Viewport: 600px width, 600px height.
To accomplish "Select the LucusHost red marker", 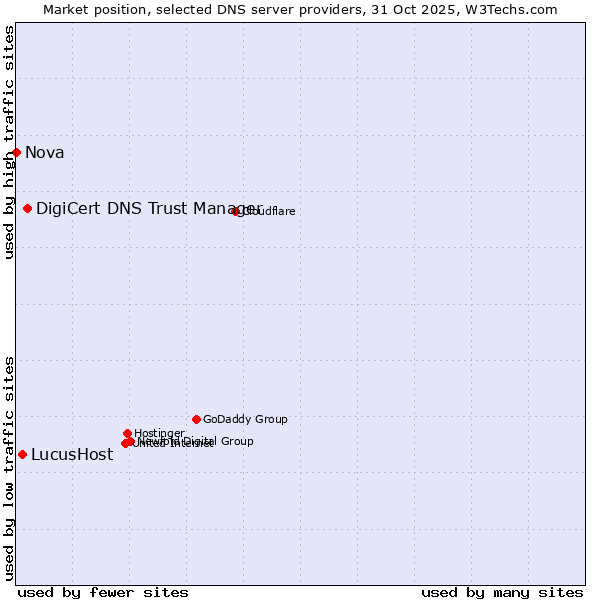I will 22,455.
